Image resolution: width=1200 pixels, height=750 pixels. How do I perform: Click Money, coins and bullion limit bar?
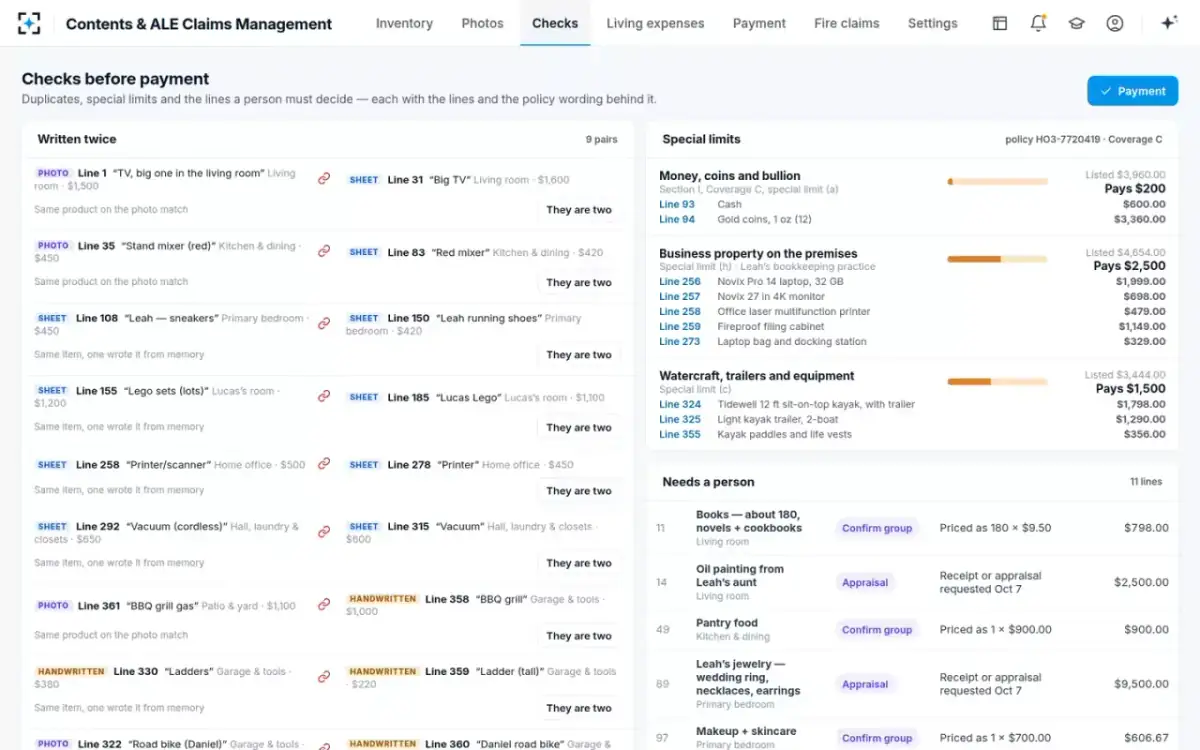coord(997,182)
